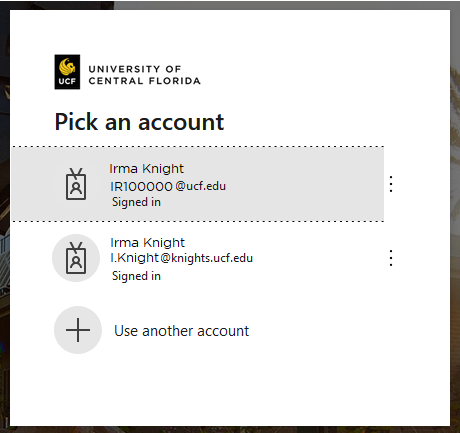460x433 pixels.
Task: Click badge icon for I.Knight@knights.ucf.edu account
Action: [76, 258]
